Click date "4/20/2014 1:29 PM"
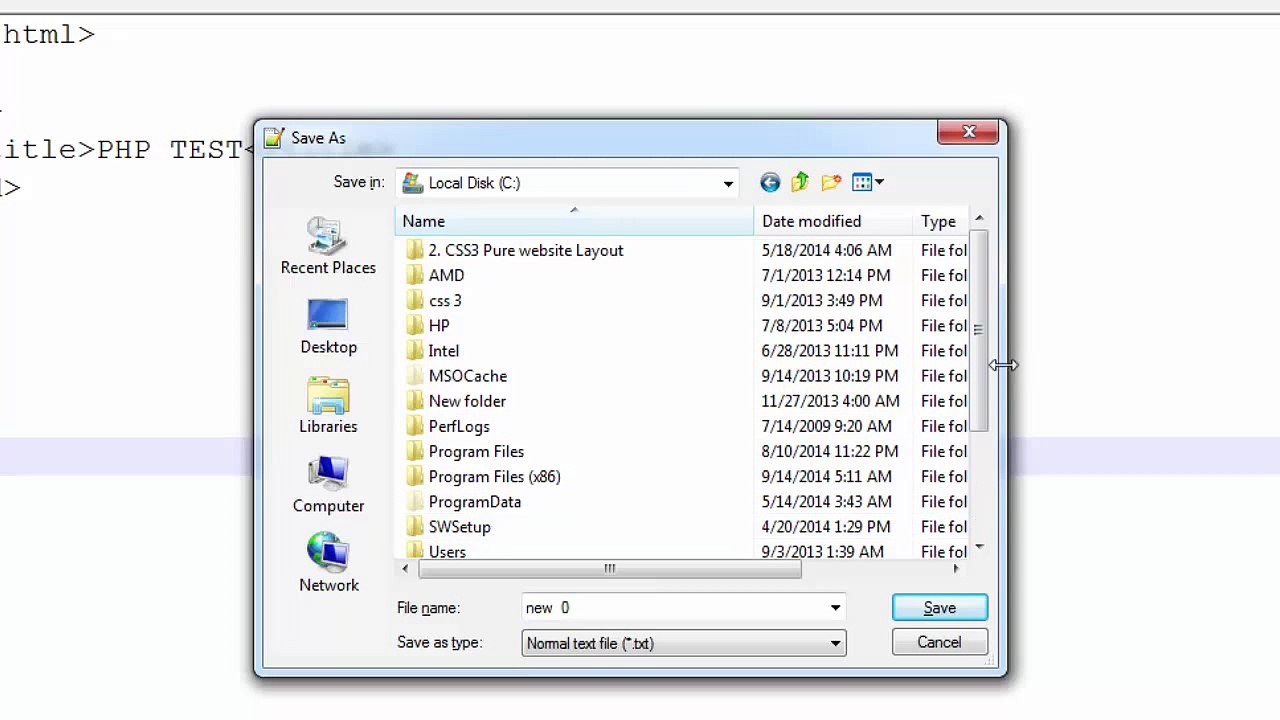The height and width of the screenshot is (720, 1280). [x=826, y=527]
